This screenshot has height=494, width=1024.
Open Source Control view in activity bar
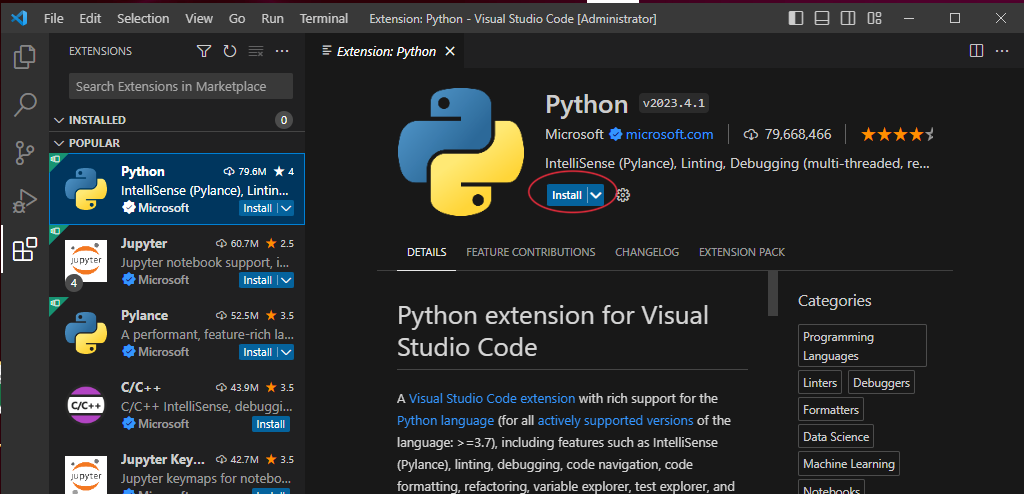pyautogui.click(x=24, y=152)
